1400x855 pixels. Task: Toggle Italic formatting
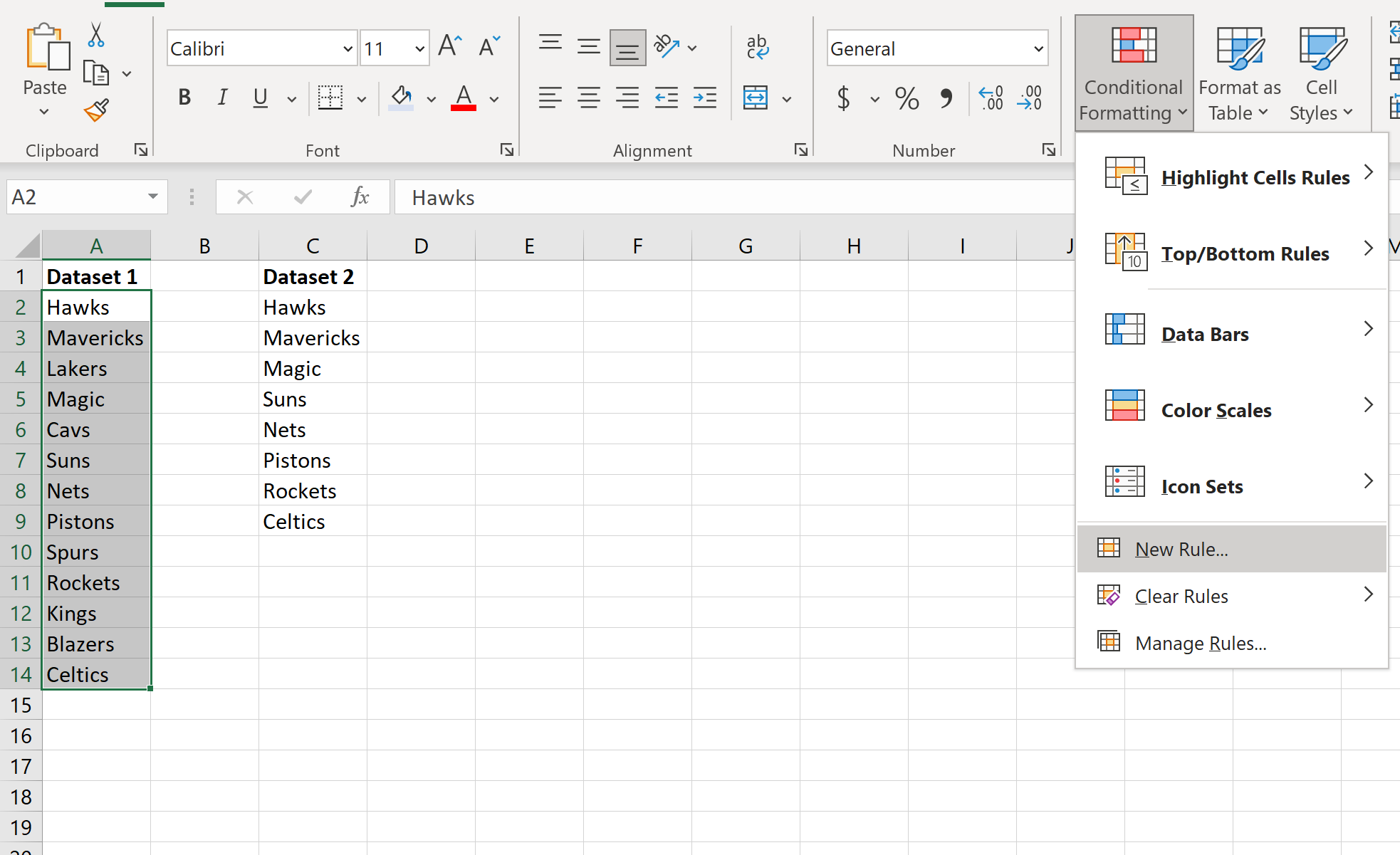point(223,98)
